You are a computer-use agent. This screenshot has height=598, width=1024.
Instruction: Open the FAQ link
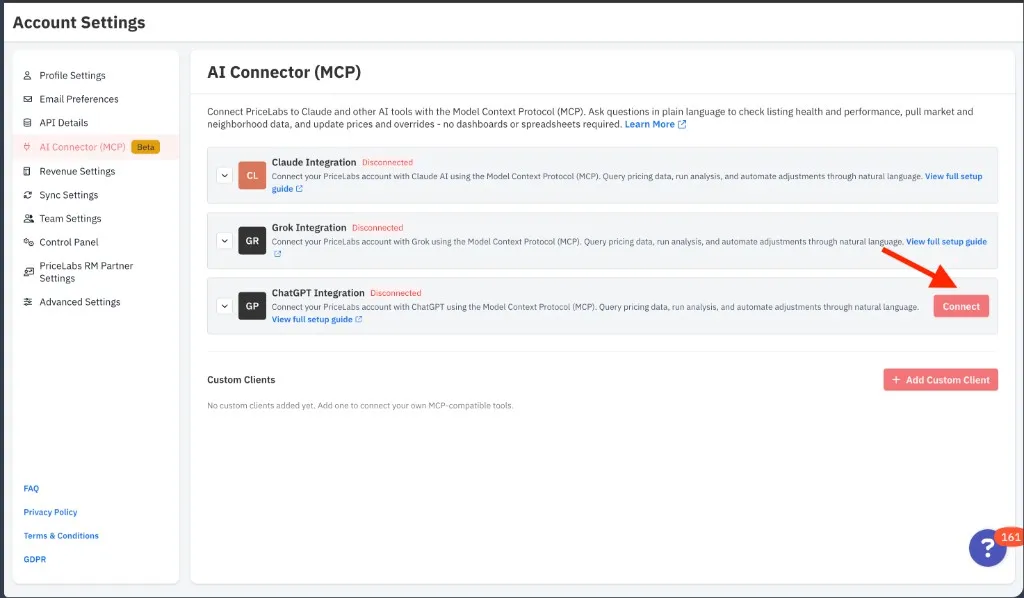tap(31, 488)
